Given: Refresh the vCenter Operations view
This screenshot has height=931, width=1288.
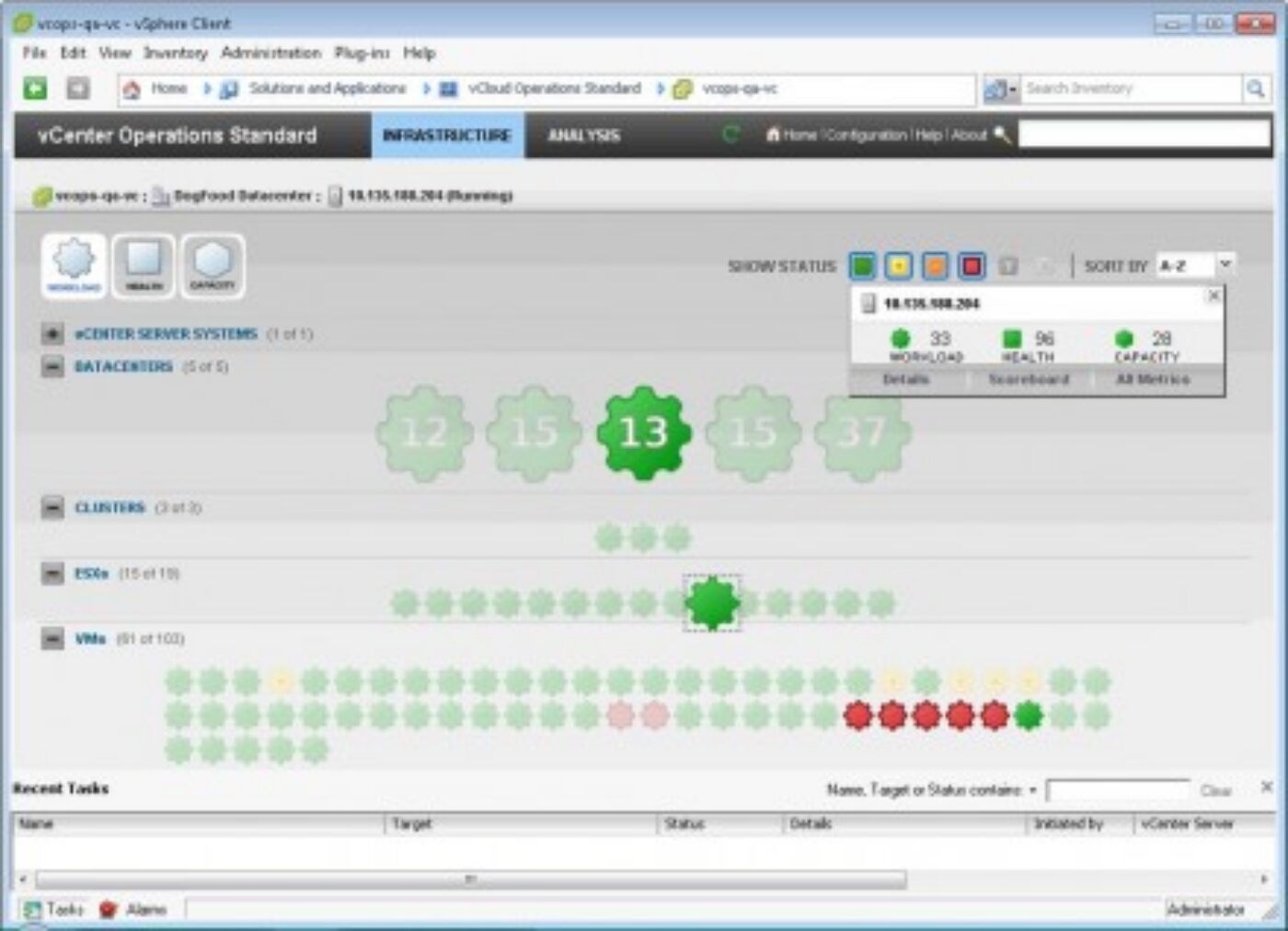Looking at the screenshot, I should (x=731, y=135).
